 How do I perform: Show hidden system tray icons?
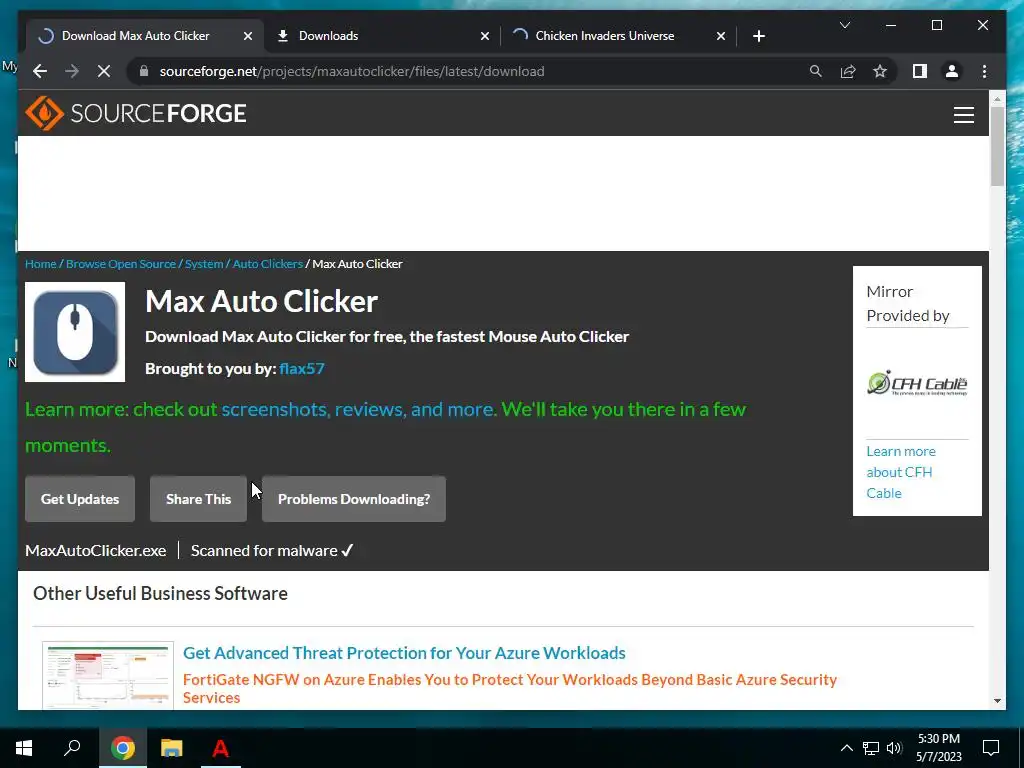(846, 748)
